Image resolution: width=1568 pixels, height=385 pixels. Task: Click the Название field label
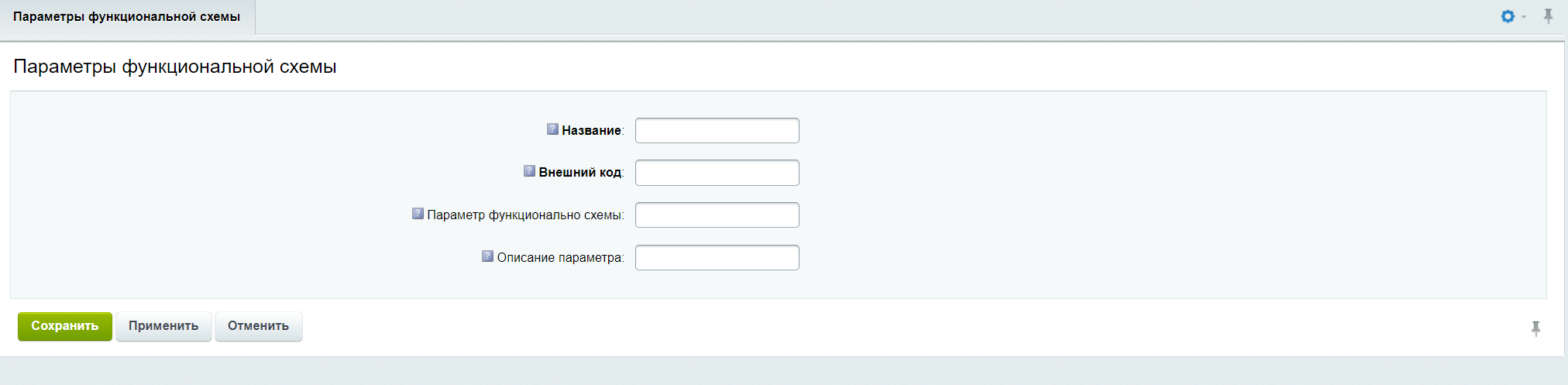[x=591, y=131]
